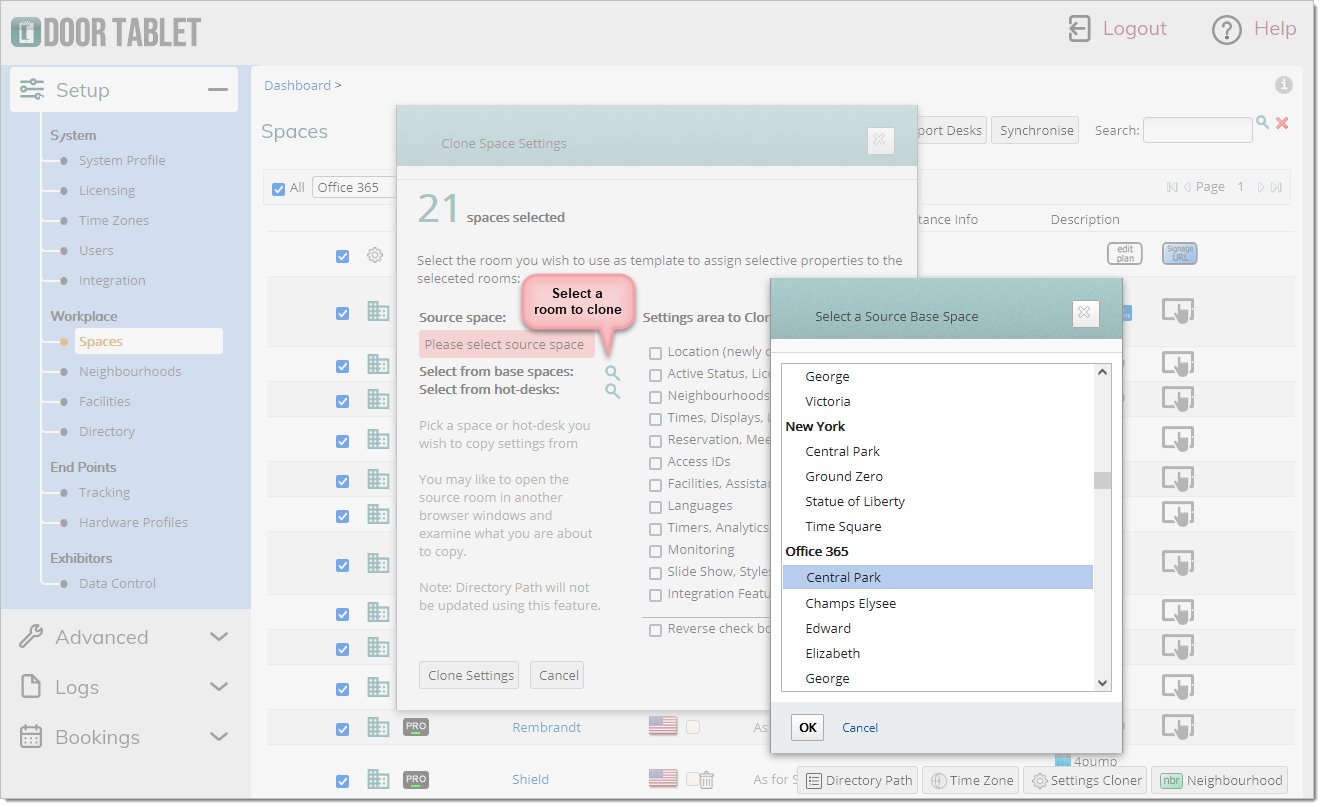Image resolution: width=1322 pixels, height=807 pixels.
Task: Enable the Languages settings checkbox
Action: coord(656,507)
